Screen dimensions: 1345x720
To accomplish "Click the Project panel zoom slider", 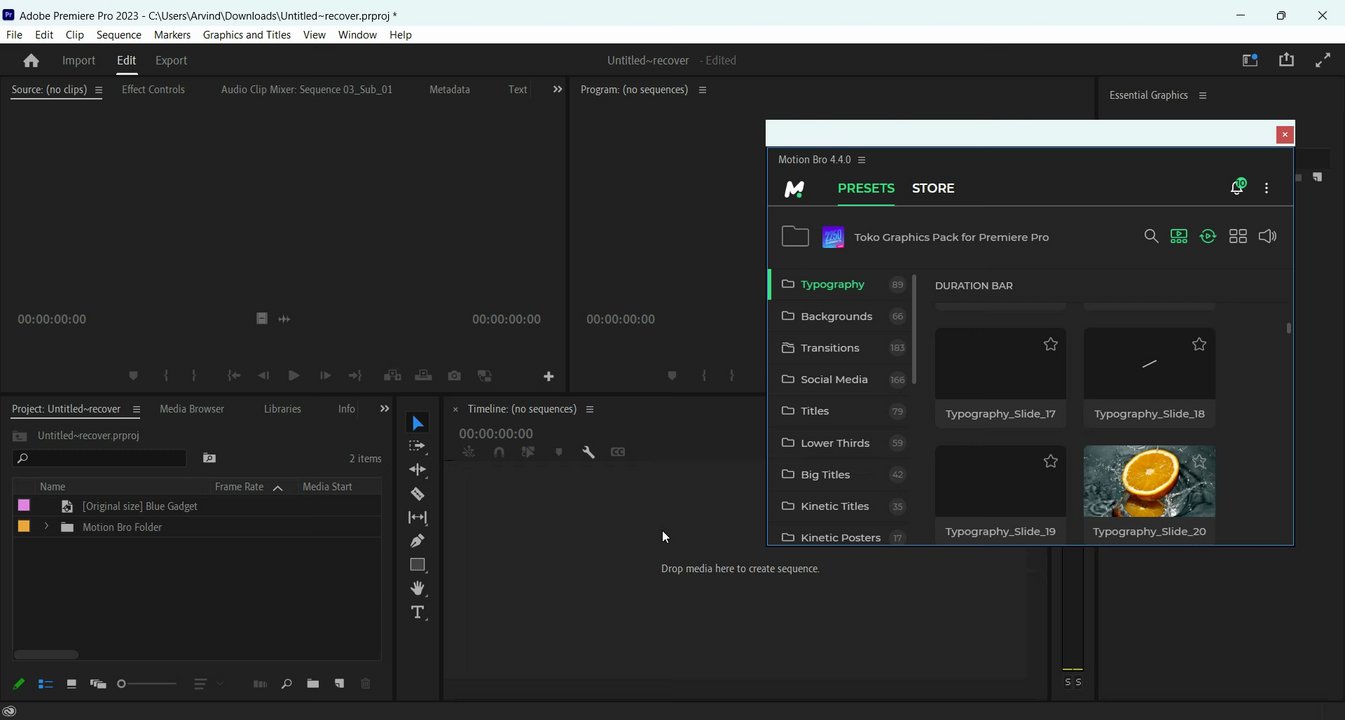I will 122,684.
